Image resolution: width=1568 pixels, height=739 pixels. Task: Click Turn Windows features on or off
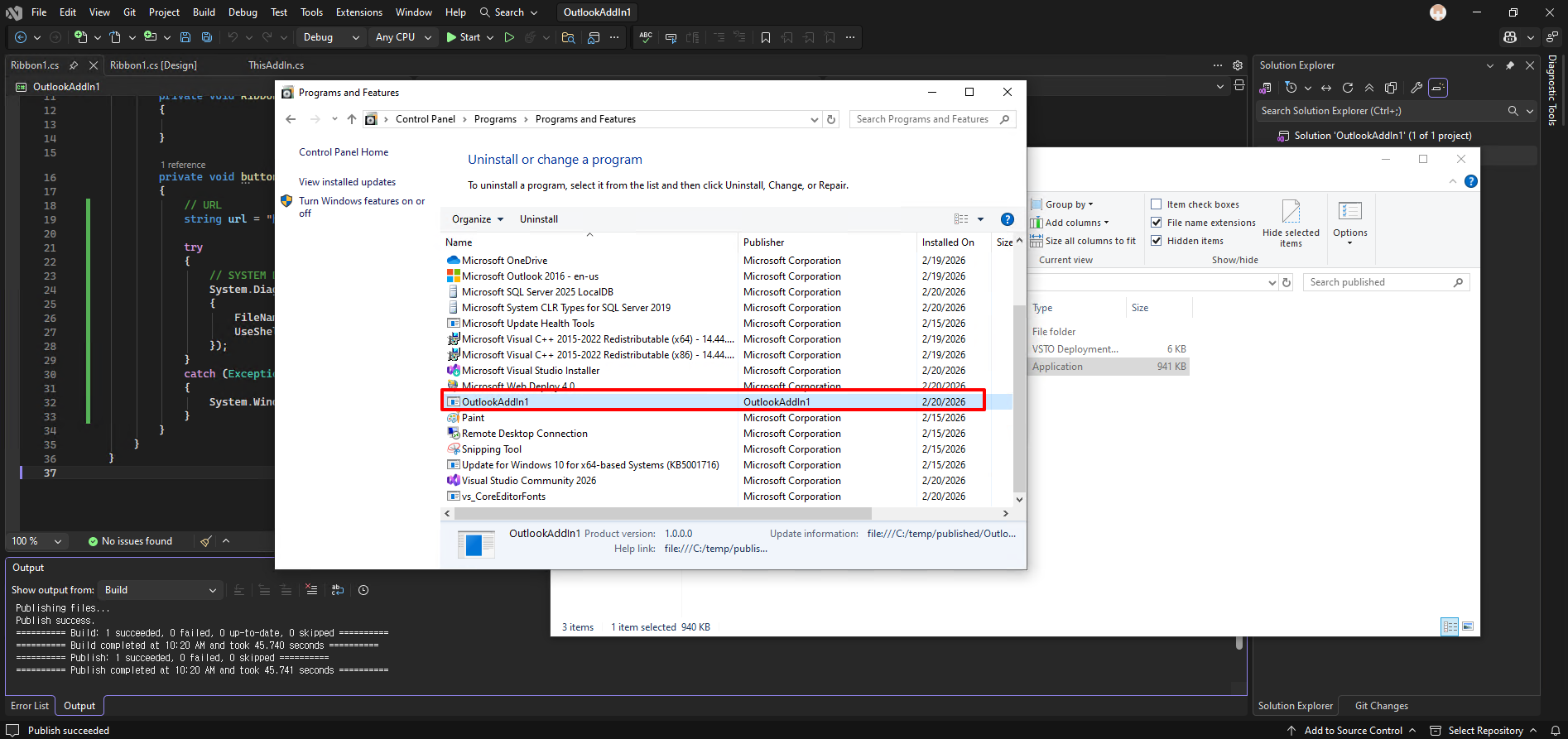(362, 207)
